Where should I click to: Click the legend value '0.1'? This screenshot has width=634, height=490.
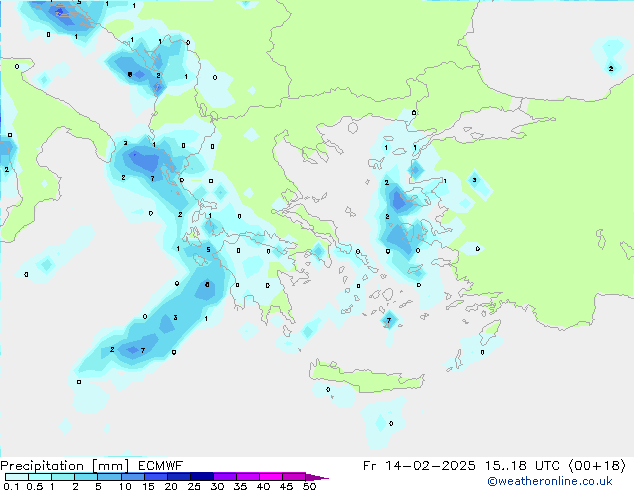[x=11, y=486]
